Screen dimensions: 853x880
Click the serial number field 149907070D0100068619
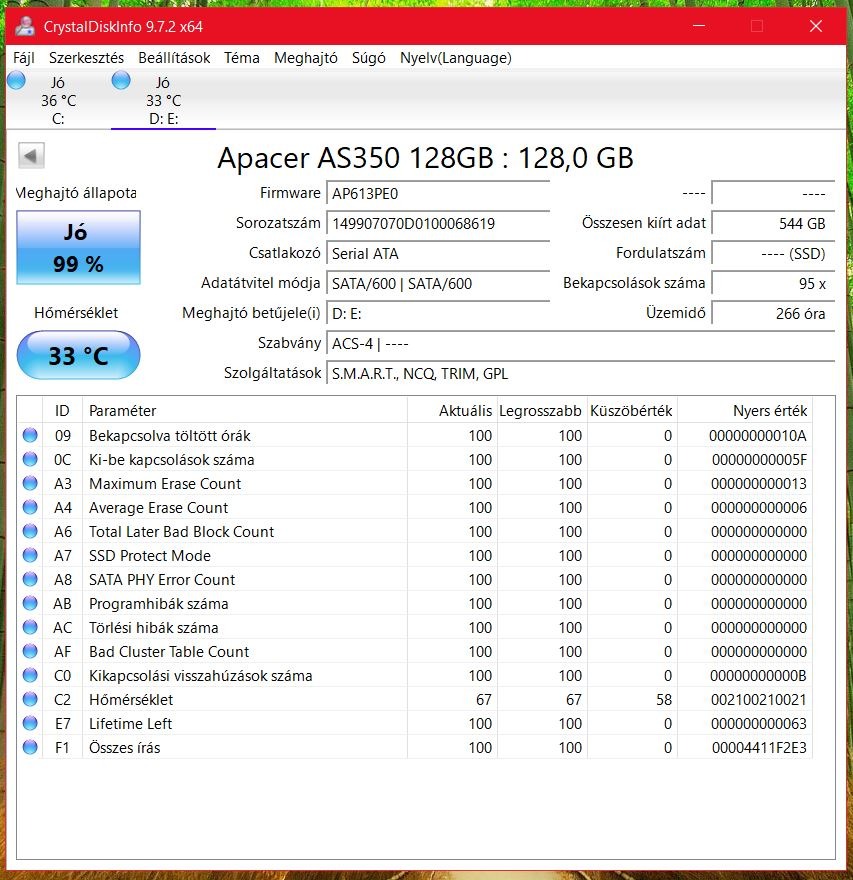click(438, 223)
